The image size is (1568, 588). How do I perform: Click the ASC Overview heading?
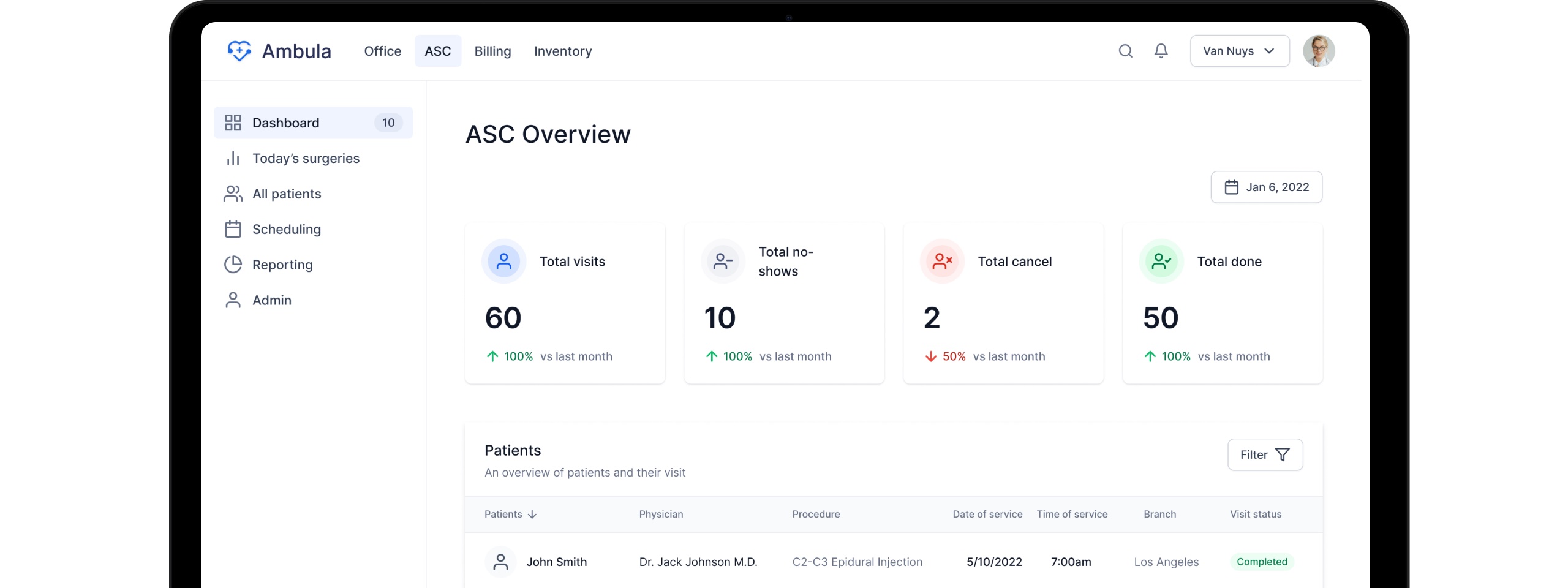tap(548, 134)
